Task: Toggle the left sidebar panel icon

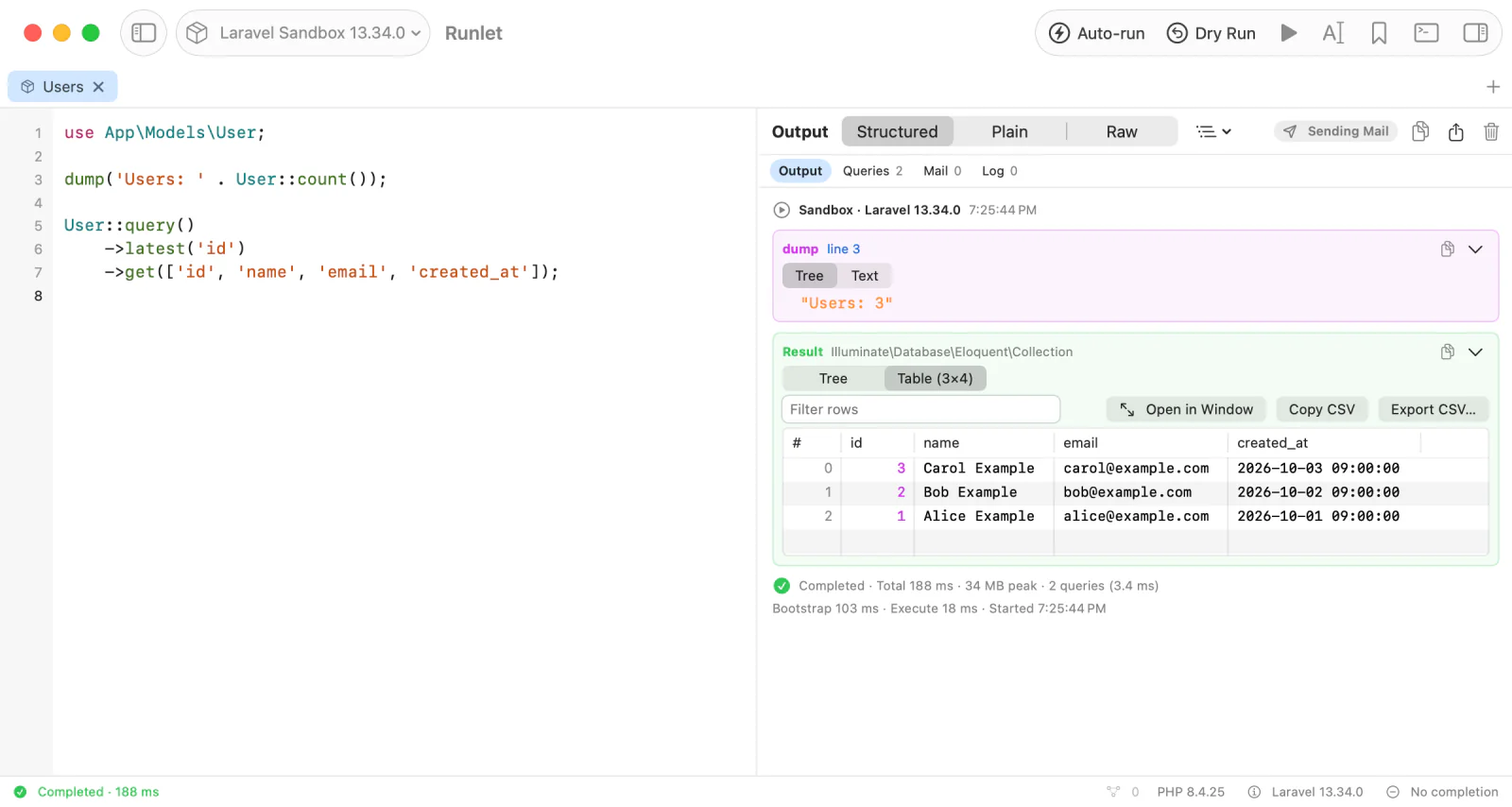Action: pyautogui.click(x=144, y=33)
